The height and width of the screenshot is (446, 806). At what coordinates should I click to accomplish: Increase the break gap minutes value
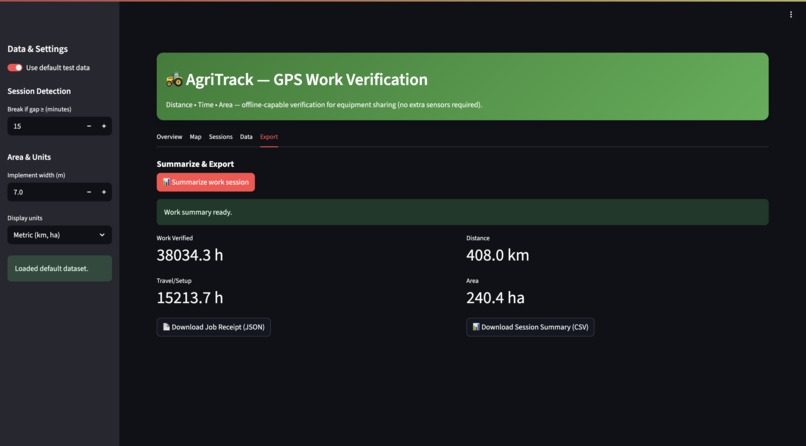(104, 126)
